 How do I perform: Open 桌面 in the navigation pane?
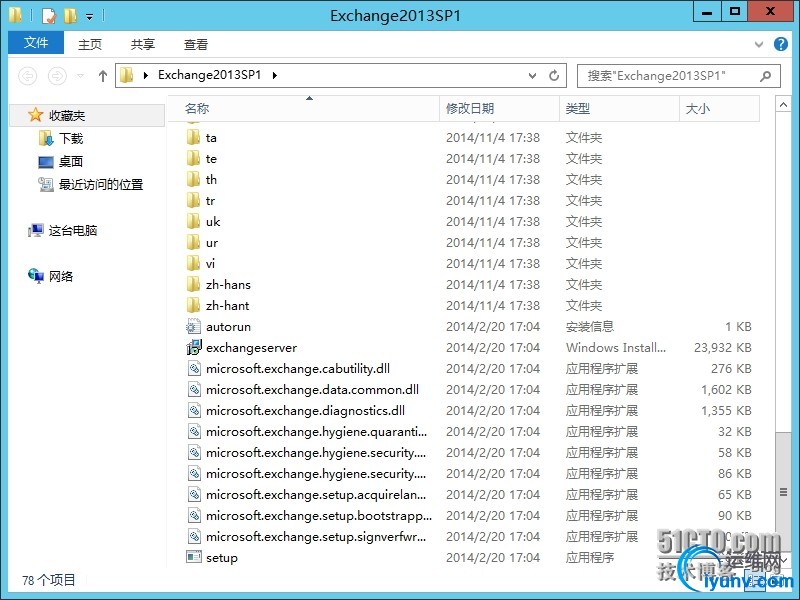[71, 162]
